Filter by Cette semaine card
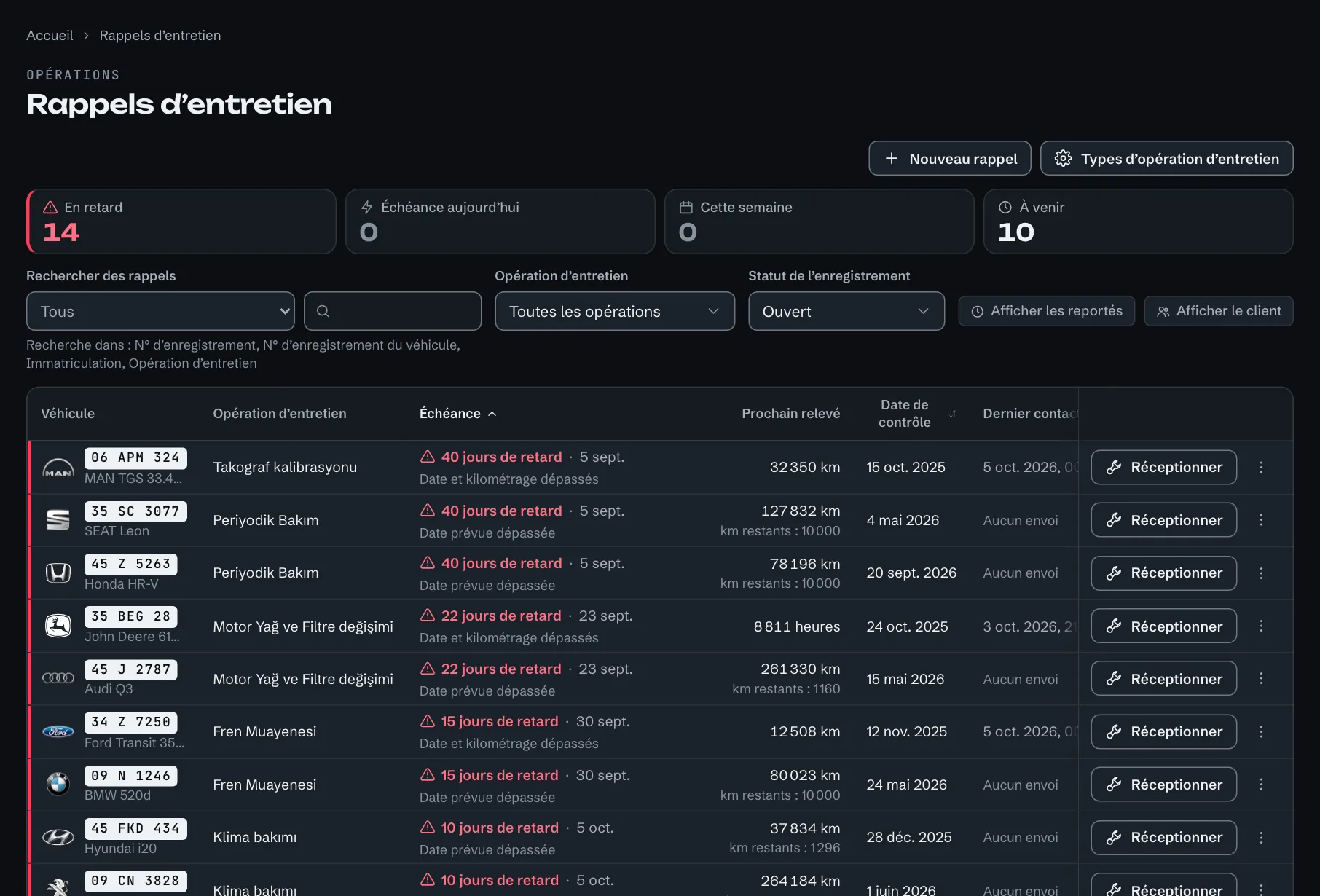The image size is (1320, 896). (x=820, y=221)
